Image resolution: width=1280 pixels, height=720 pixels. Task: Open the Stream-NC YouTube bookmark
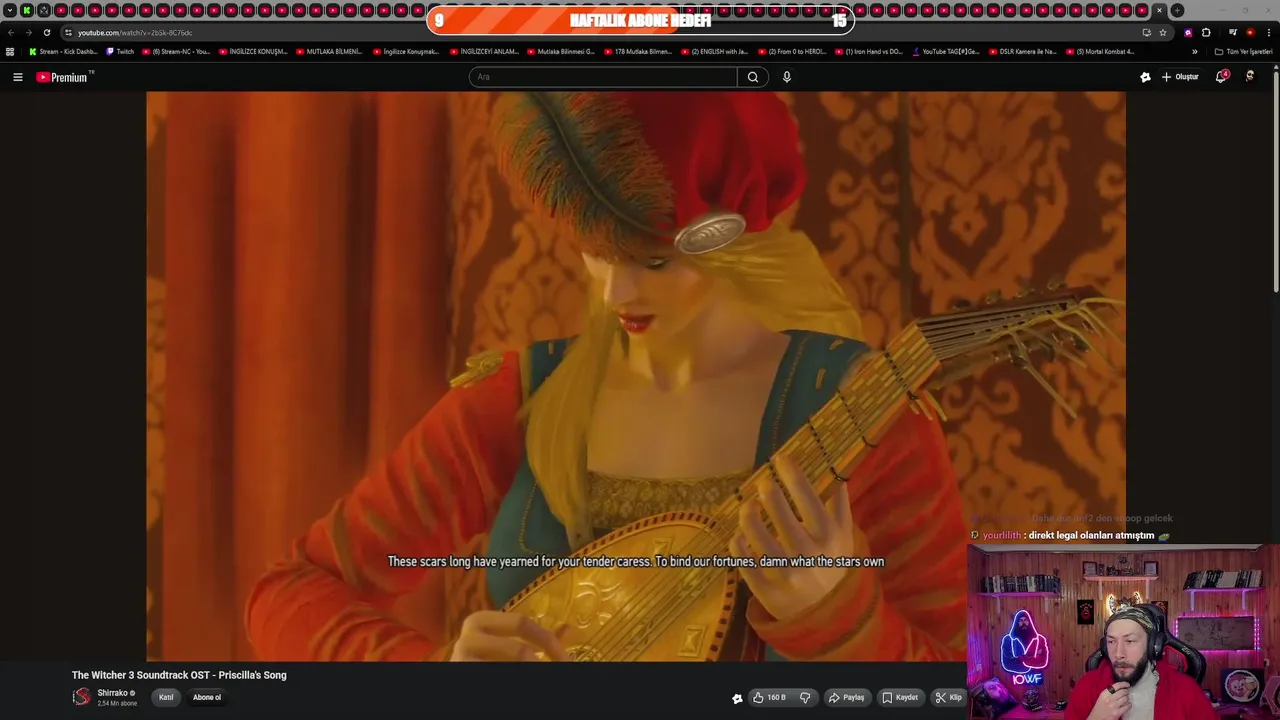[176, 51]
